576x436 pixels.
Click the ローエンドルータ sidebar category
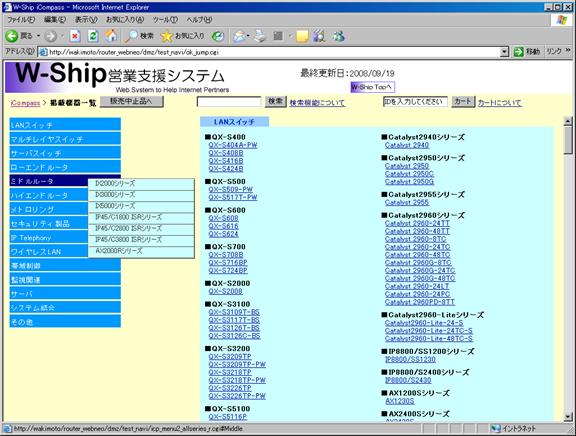click(x=65, y=167)
